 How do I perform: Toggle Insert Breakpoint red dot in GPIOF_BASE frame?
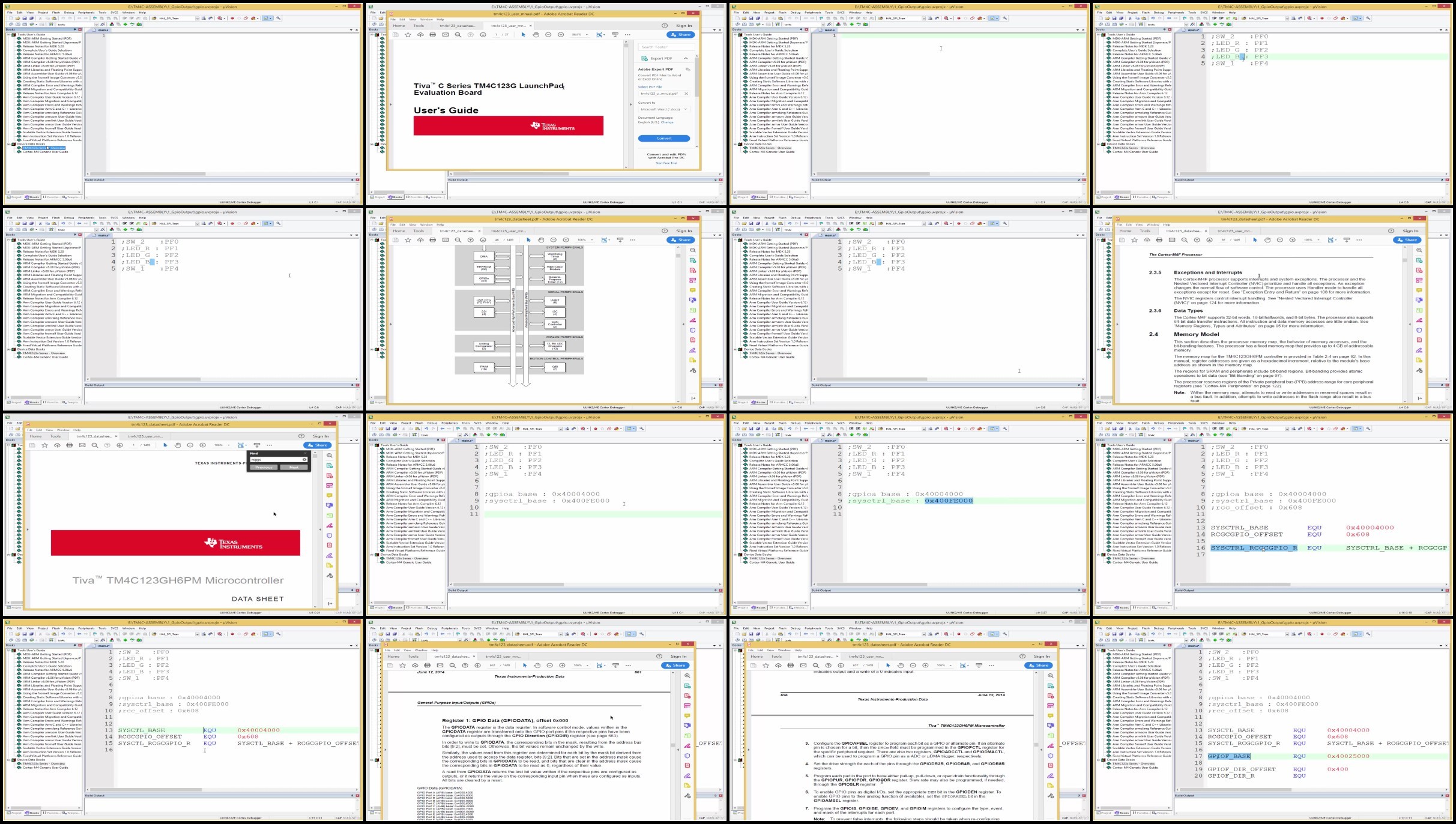[1322, 634]
